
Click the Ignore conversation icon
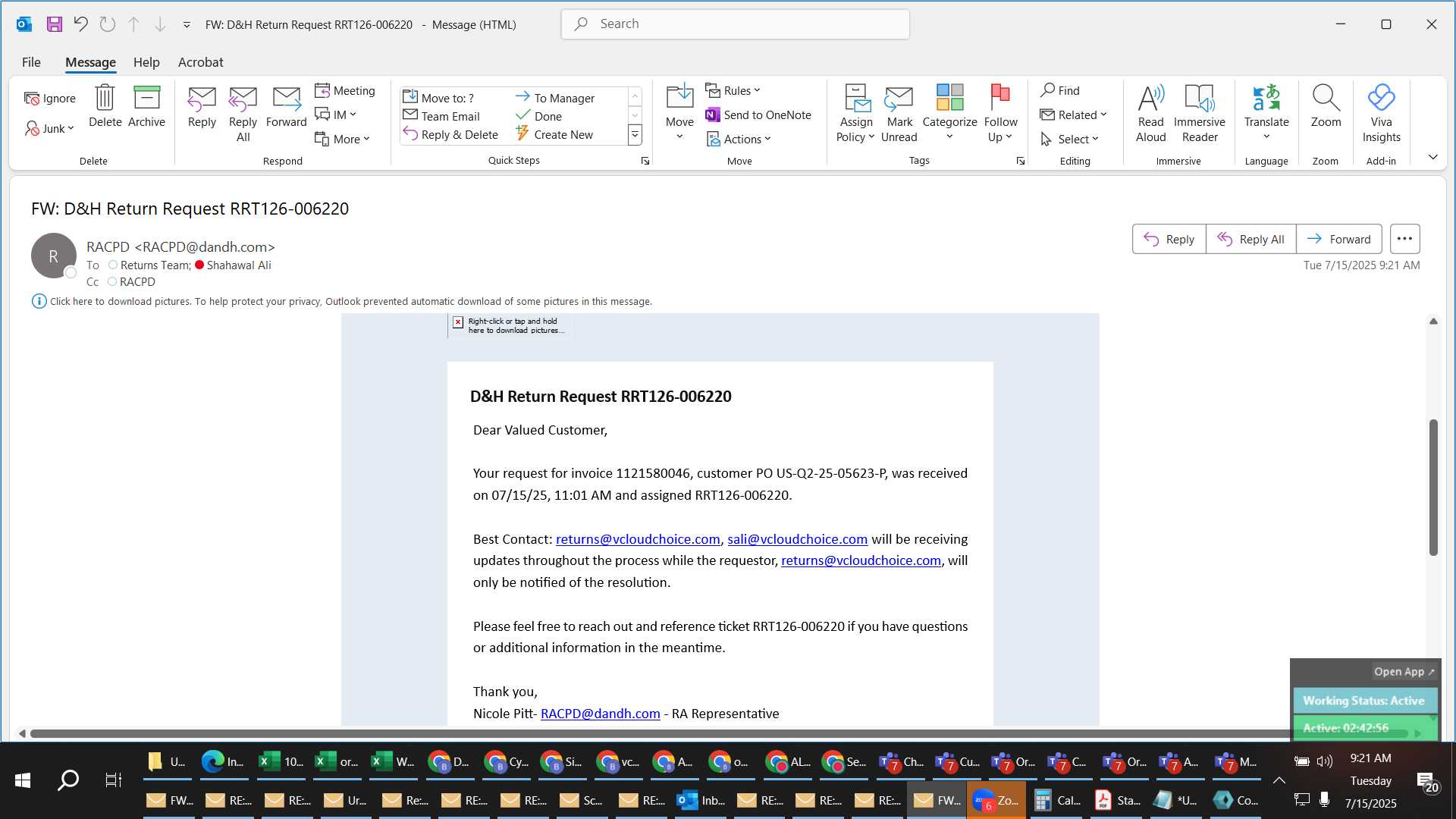(50, 99)
